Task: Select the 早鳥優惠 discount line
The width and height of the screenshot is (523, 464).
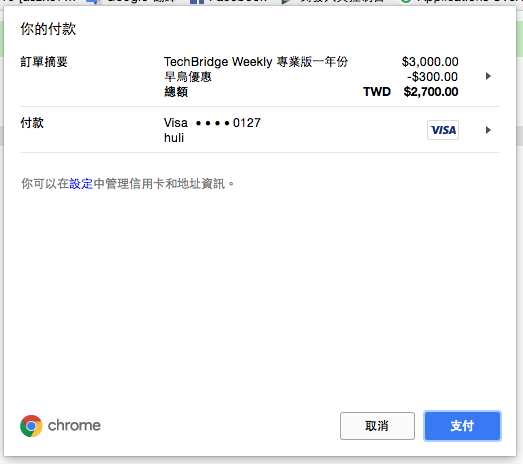Action: coord(188,77)
